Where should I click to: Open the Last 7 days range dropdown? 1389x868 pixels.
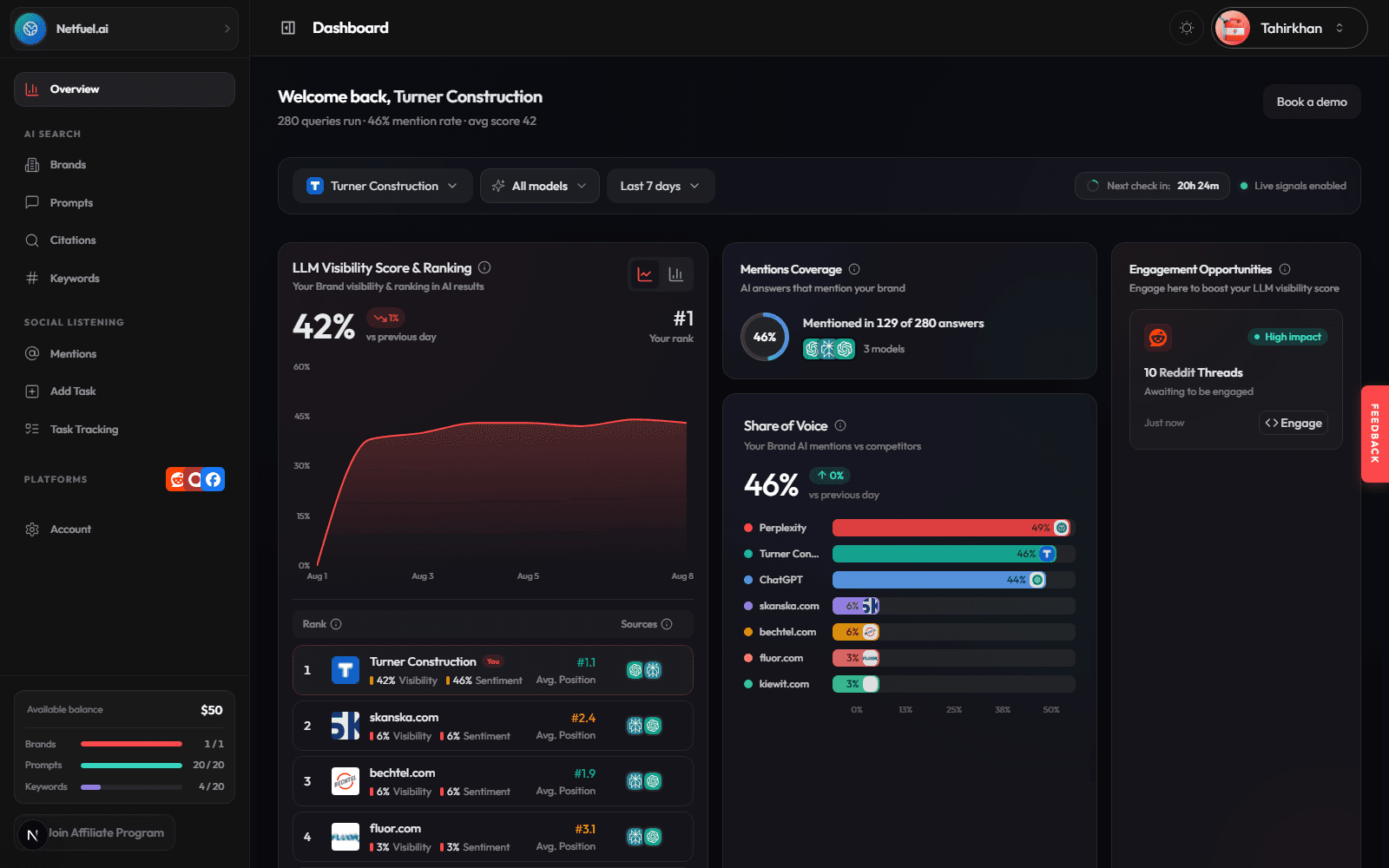tap(660, 186)
